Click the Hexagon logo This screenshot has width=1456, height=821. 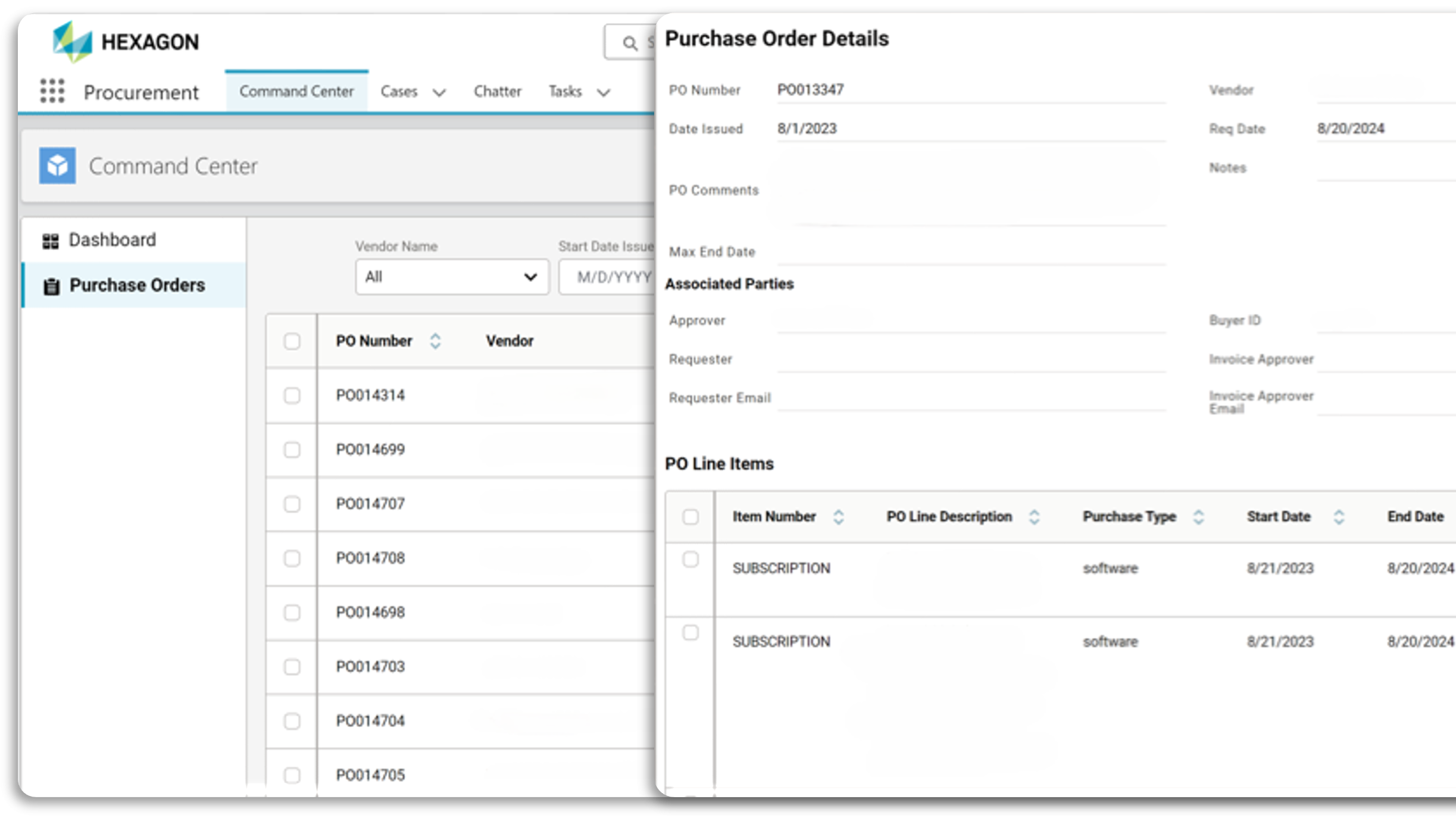tap(126, 42)
